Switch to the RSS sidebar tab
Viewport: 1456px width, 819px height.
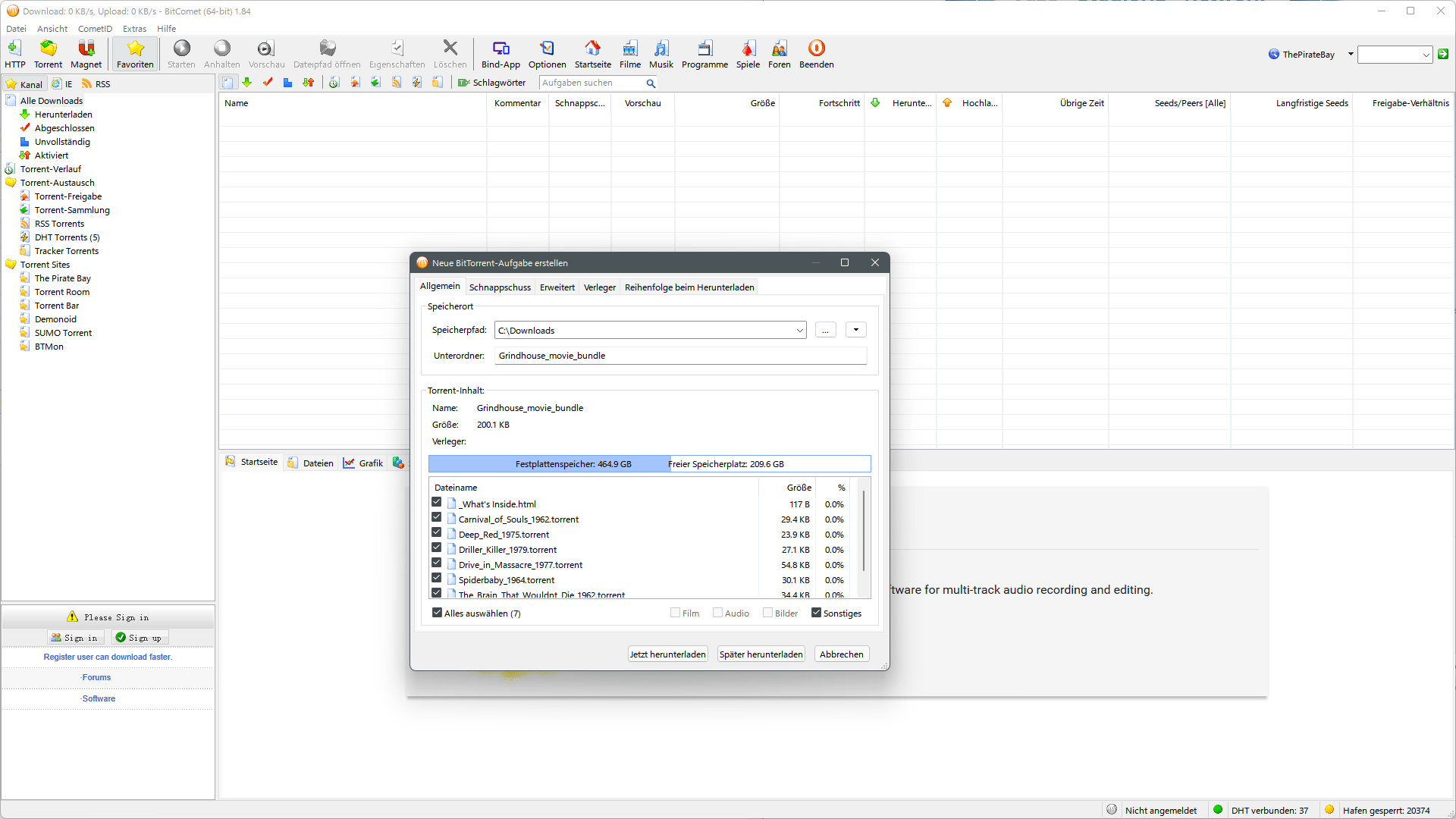coord(96,84)
